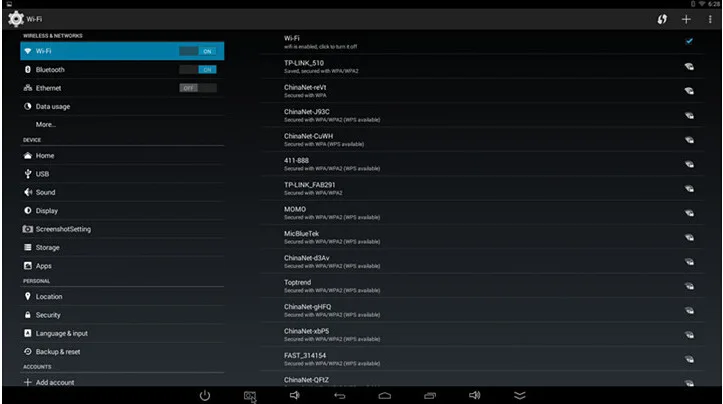The width and height of the screenshot is (723, 404).
Task: Select FAST_314154 network name
Action: point(305,356)
